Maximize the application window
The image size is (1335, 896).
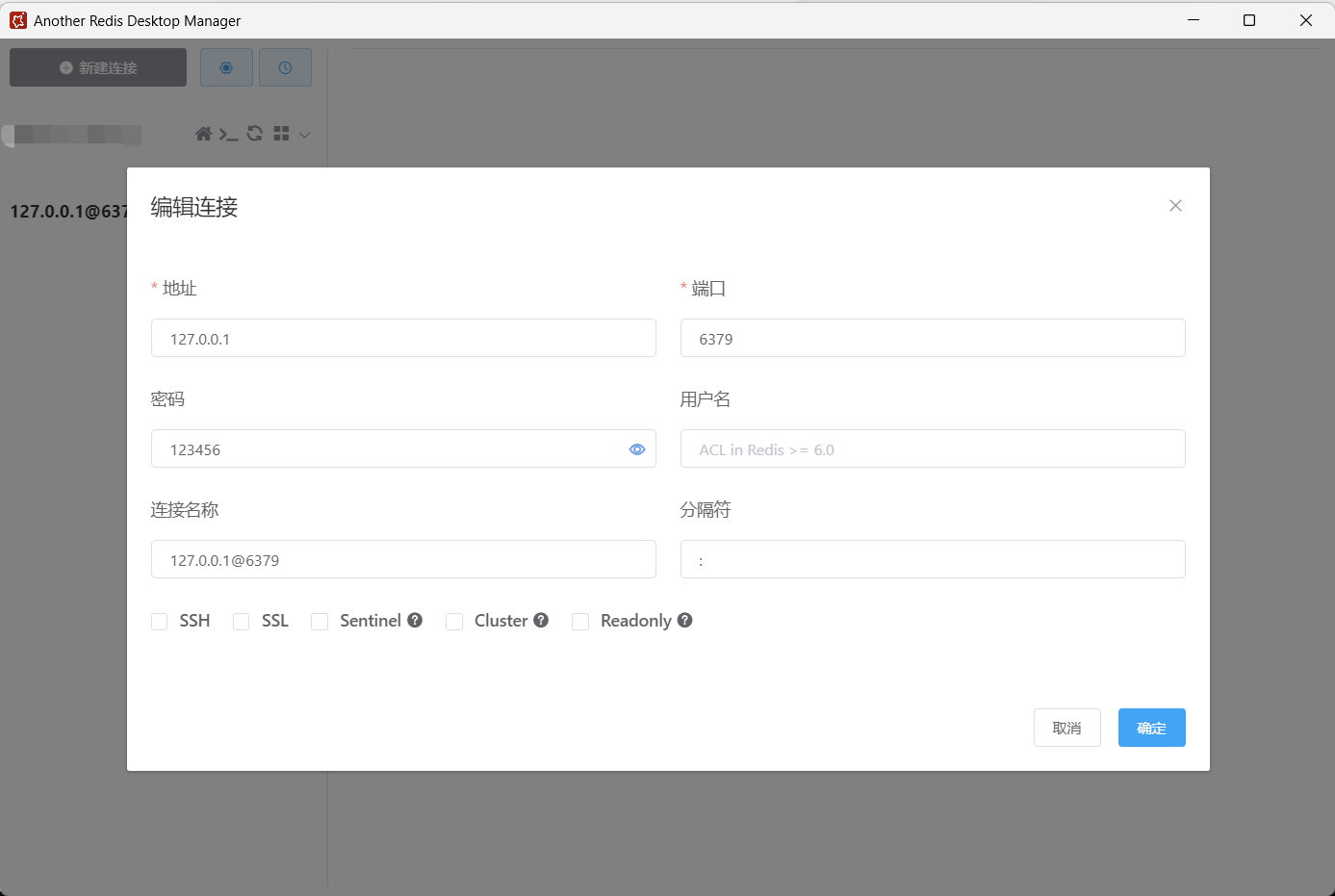click(x=1249, y=20)
